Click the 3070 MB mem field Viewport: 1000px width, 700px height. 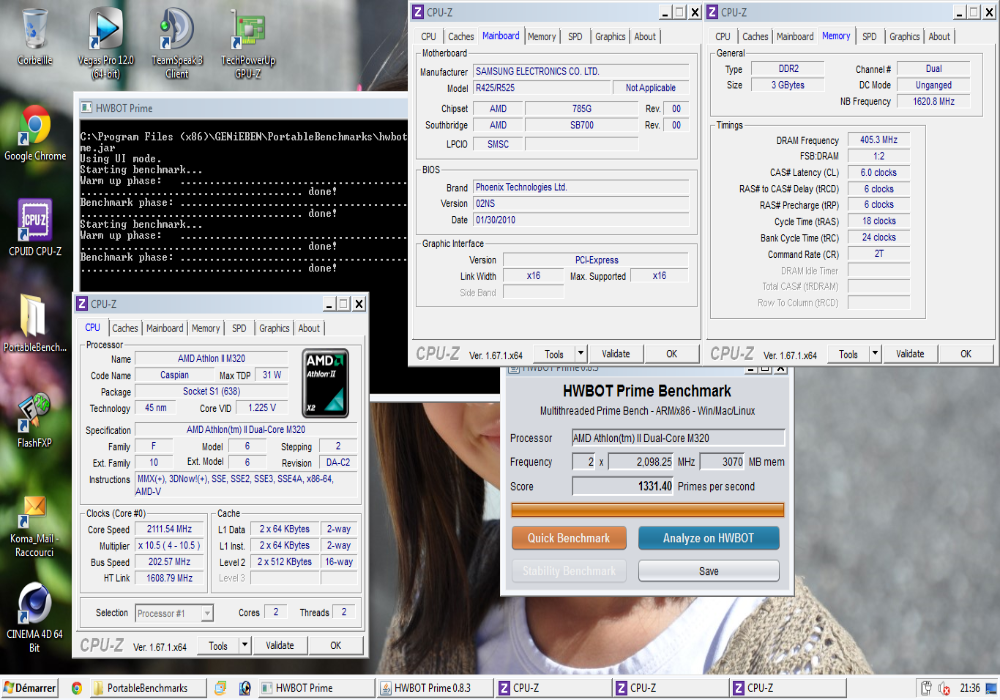pyautogui.click(x=722, y=462)
